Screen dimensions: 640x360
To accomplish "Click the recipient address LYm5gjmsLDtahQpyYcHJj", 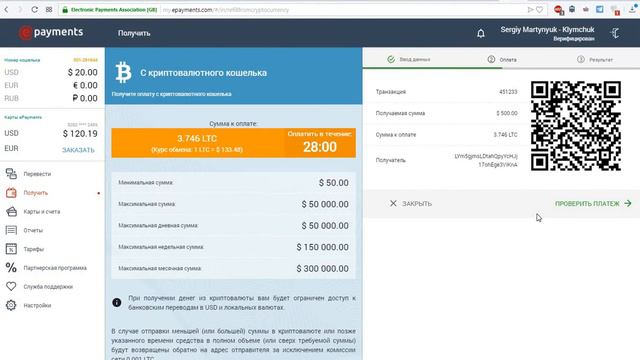I will (486, 160).
